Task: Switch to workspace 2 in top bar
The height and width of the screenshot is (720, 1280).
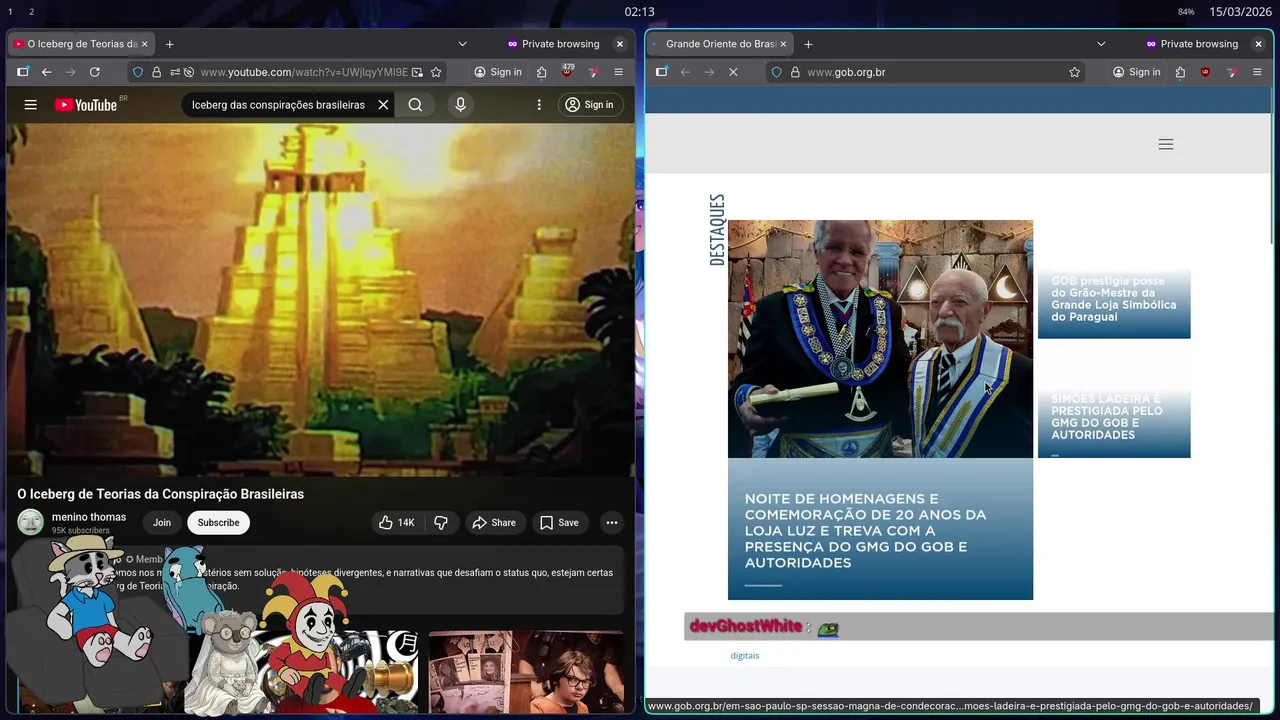Action: coord(31,12)
